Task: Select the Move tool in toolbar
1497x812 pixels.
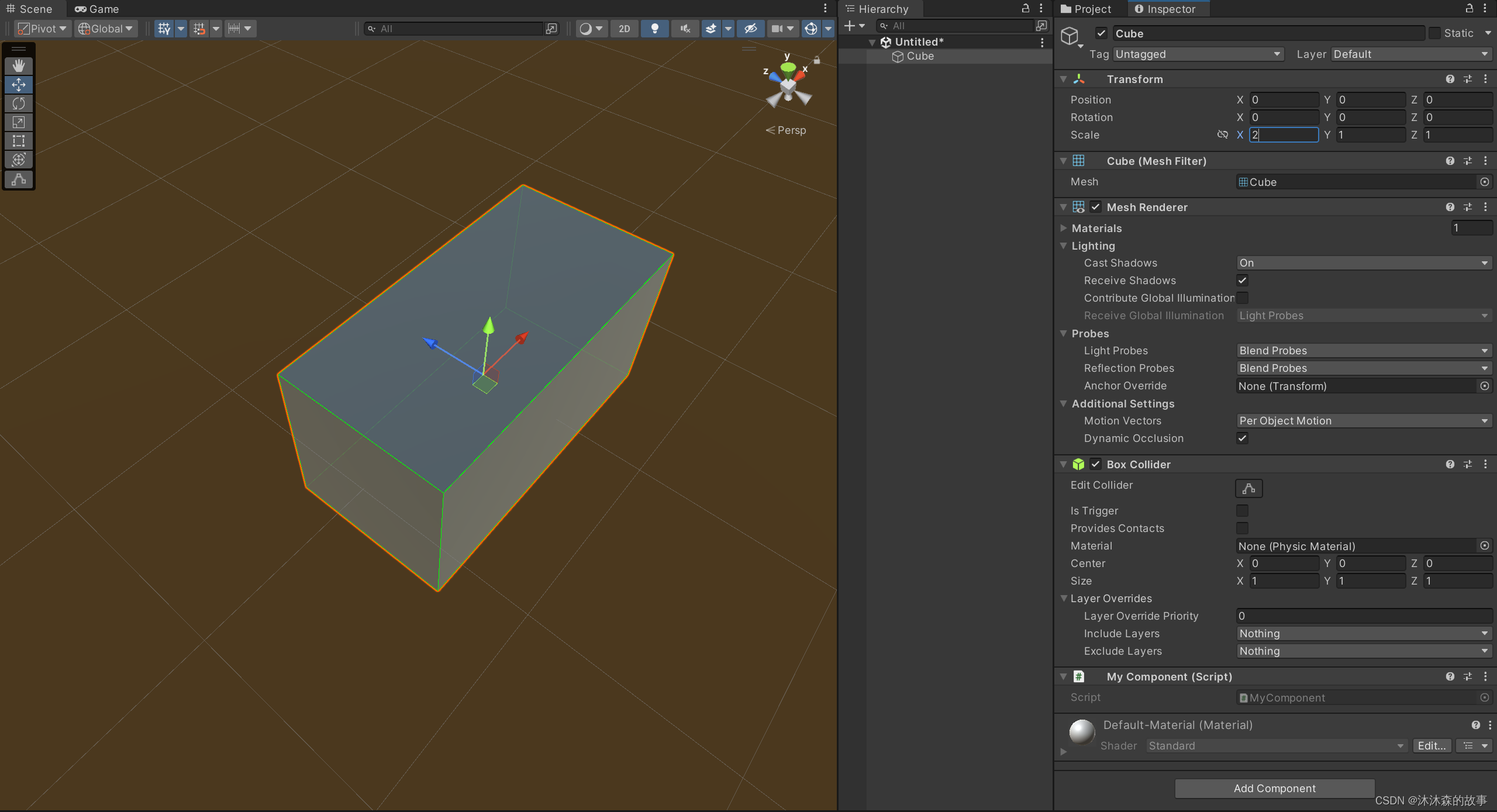Action: (18, 83)
